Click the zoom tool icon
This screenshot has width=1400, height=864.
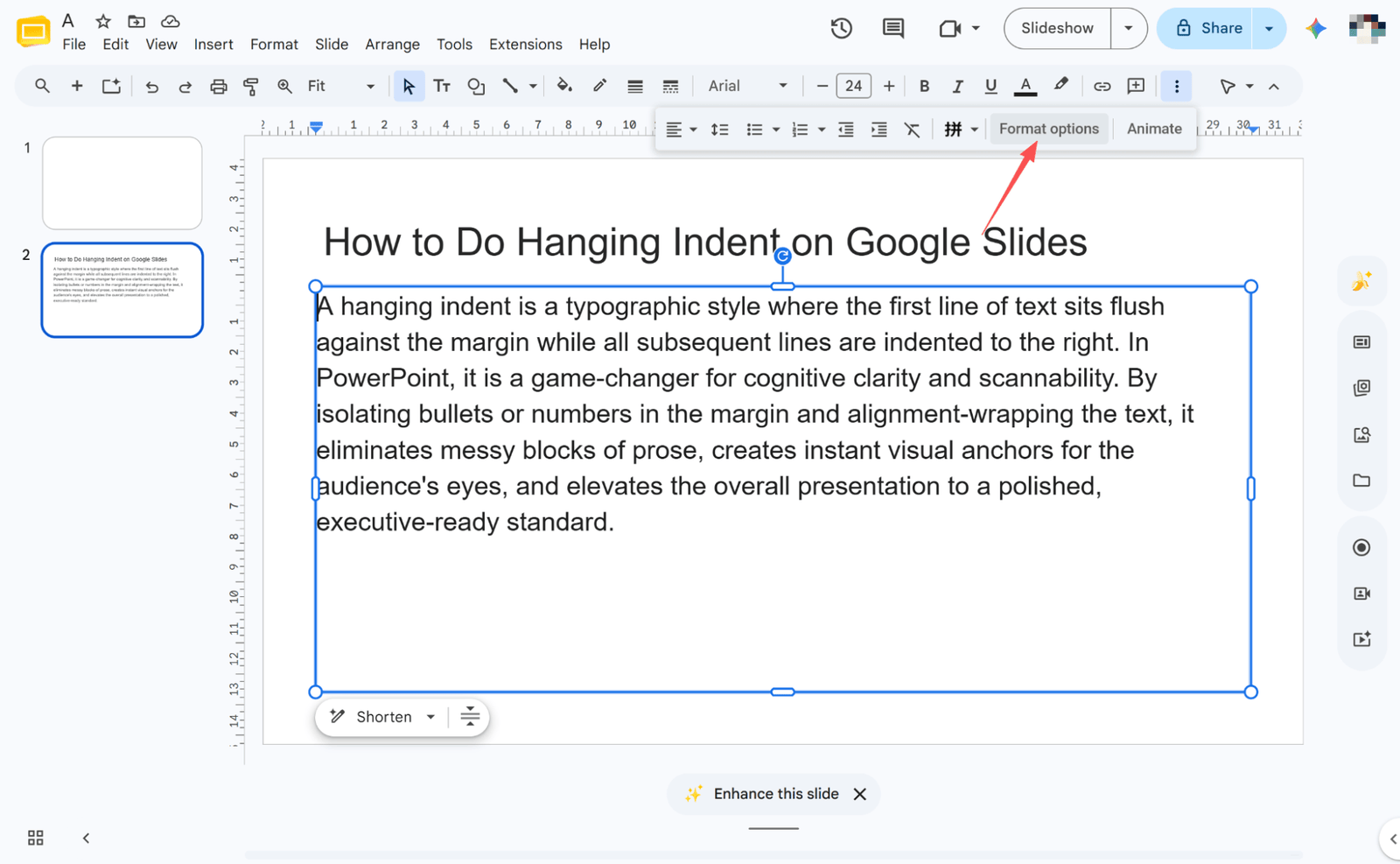pos(284,86)
